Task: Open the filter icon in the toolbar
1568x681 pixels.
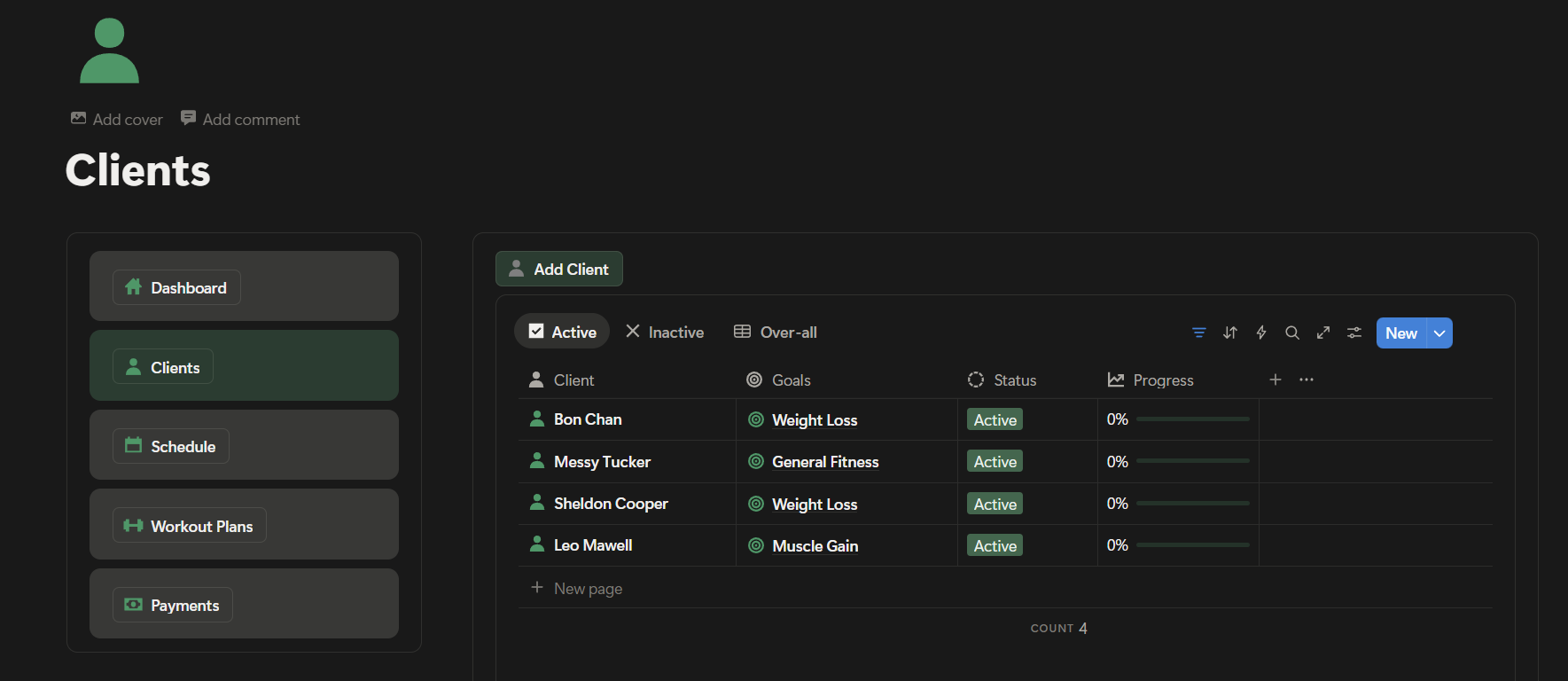Action: pos(1199,333)
